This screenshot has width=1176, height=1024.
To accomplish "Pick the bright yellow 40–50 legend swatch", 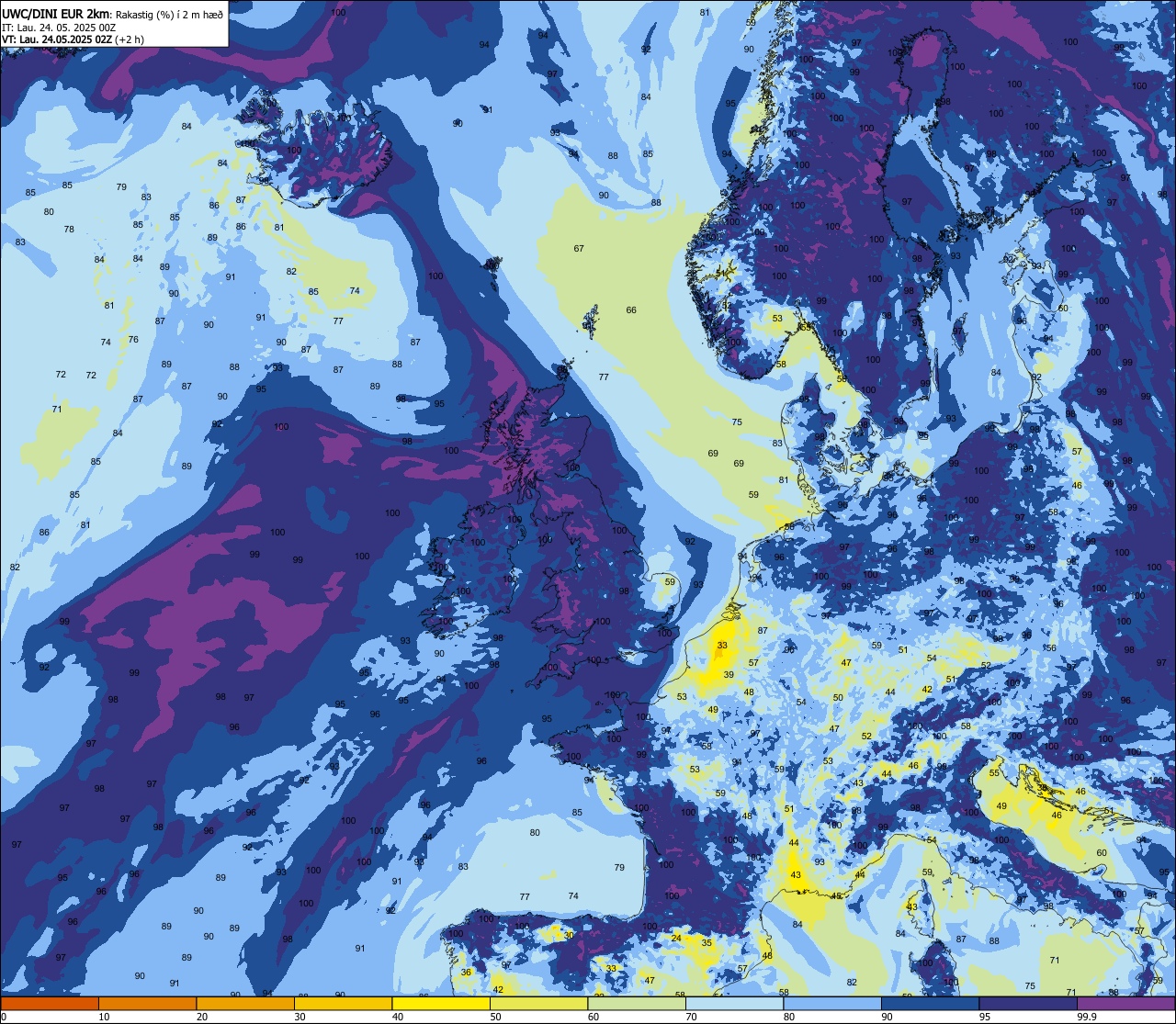I will [x=441, y=1003].
